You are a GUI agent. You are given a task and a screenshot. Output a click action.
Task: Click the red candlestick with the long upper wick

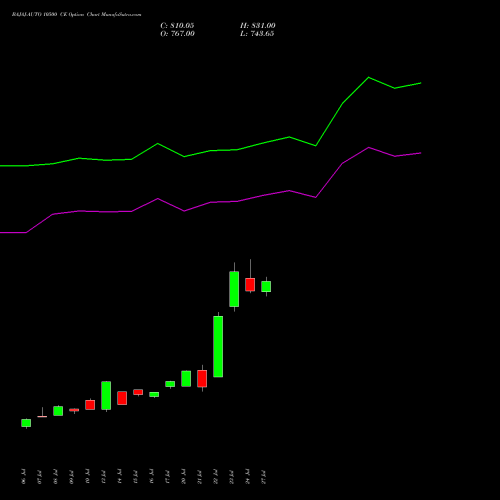(x=250, y=284)
